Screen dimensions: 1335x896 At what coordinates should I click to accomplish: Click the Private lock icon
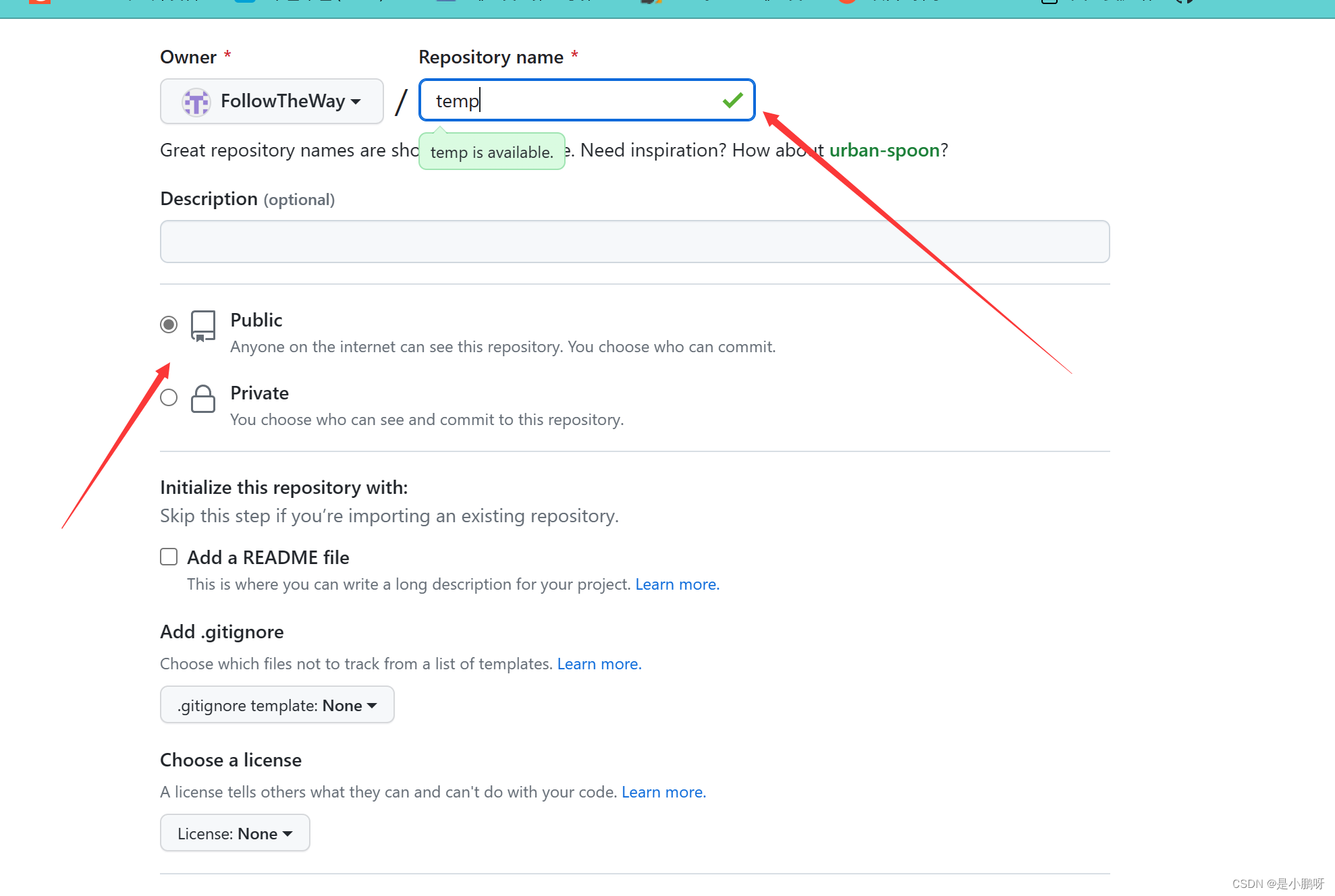pyautogui.click(x=203, y=399)
